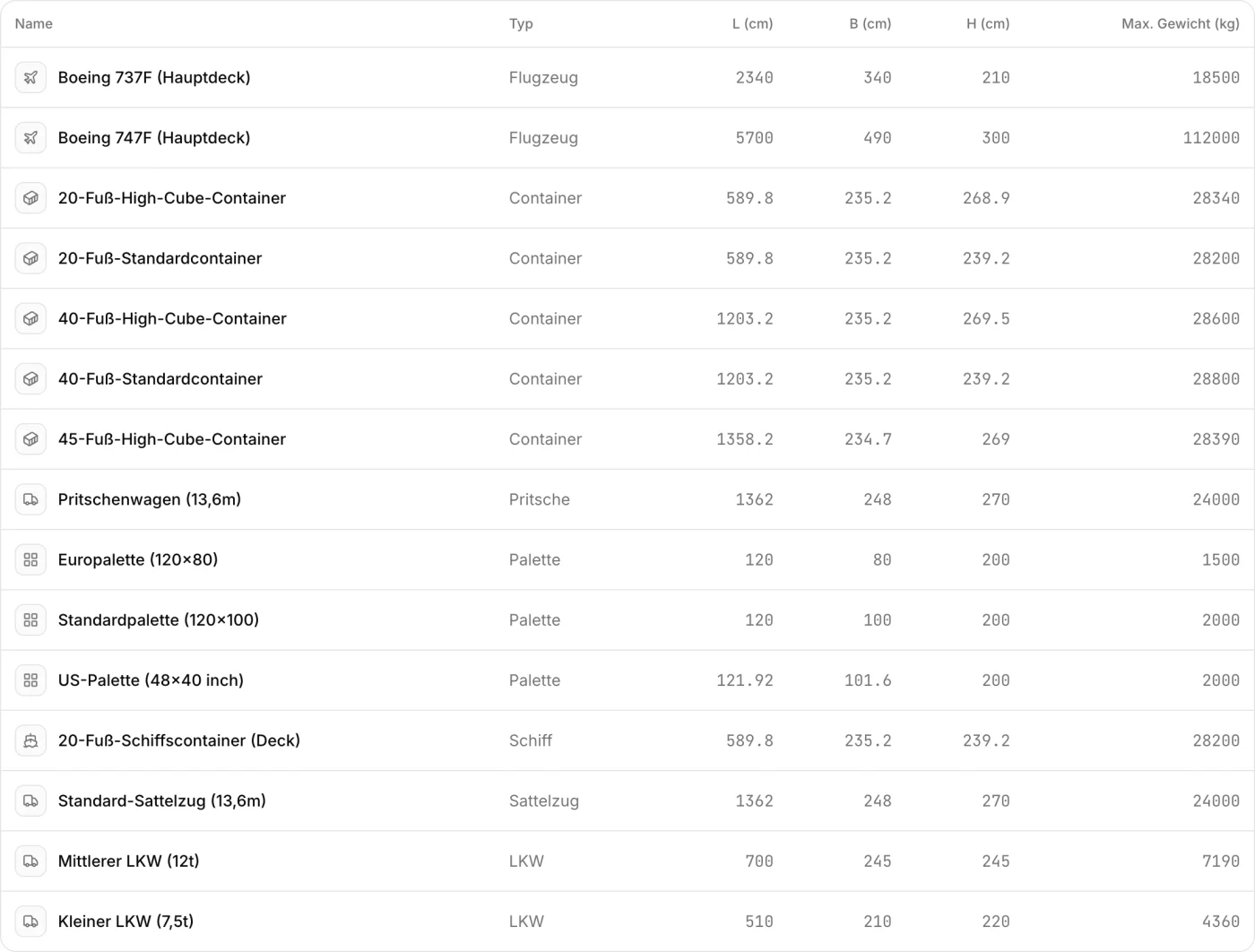
Task: Sort by the Name column header
Action: (x=34, y=23)
